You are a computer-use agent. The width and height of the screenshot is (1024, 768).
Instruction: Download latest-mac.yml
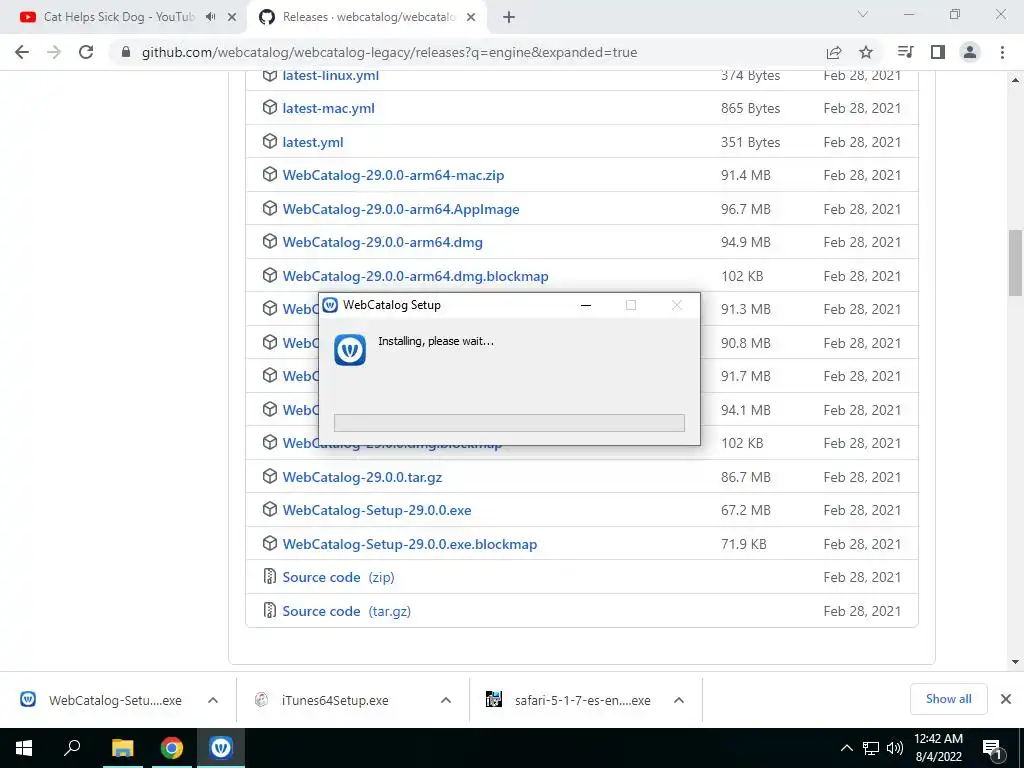point(328,108)
